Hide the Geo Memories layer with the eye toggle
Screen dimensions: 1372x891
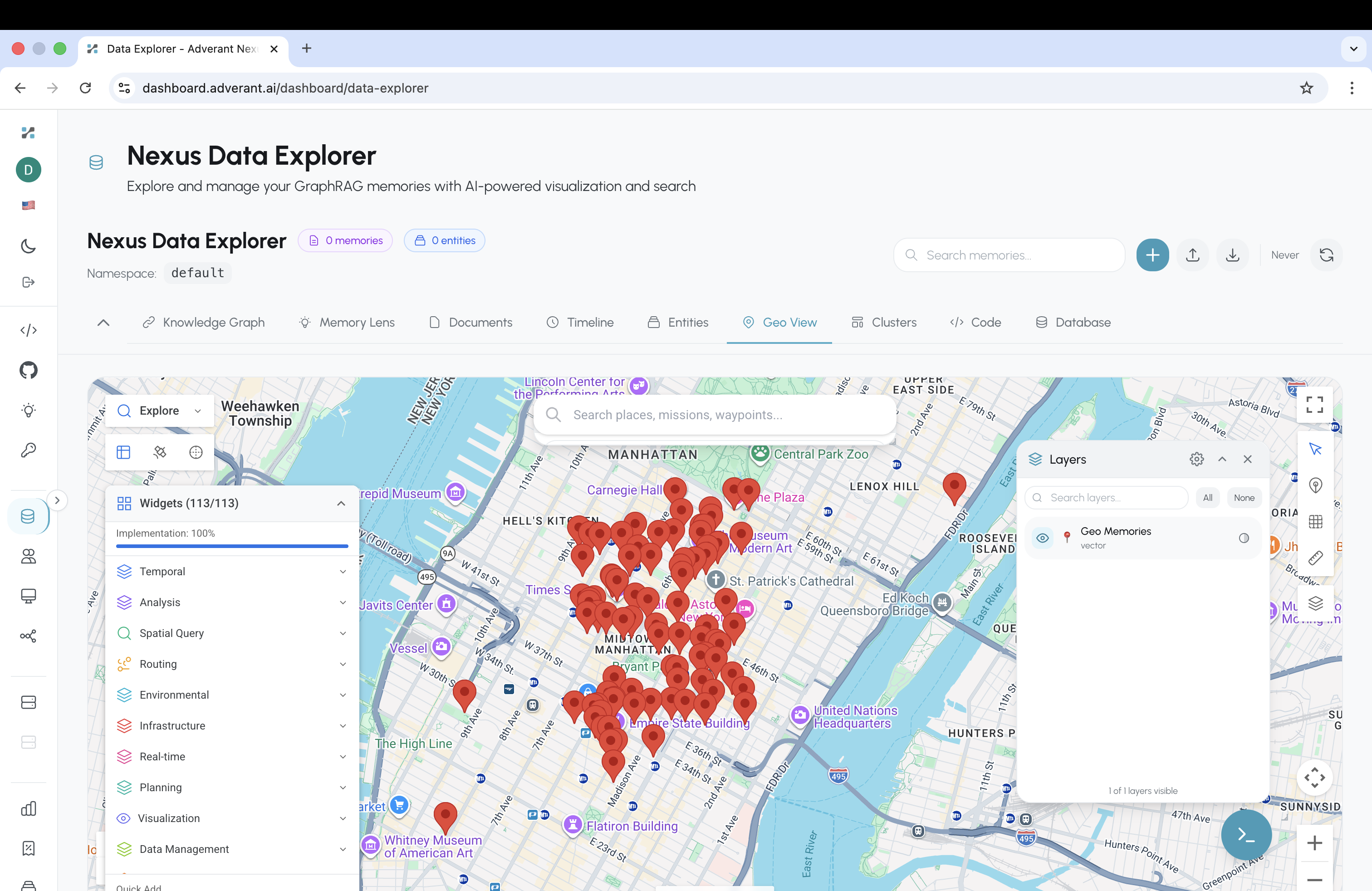pos(1042,538)
